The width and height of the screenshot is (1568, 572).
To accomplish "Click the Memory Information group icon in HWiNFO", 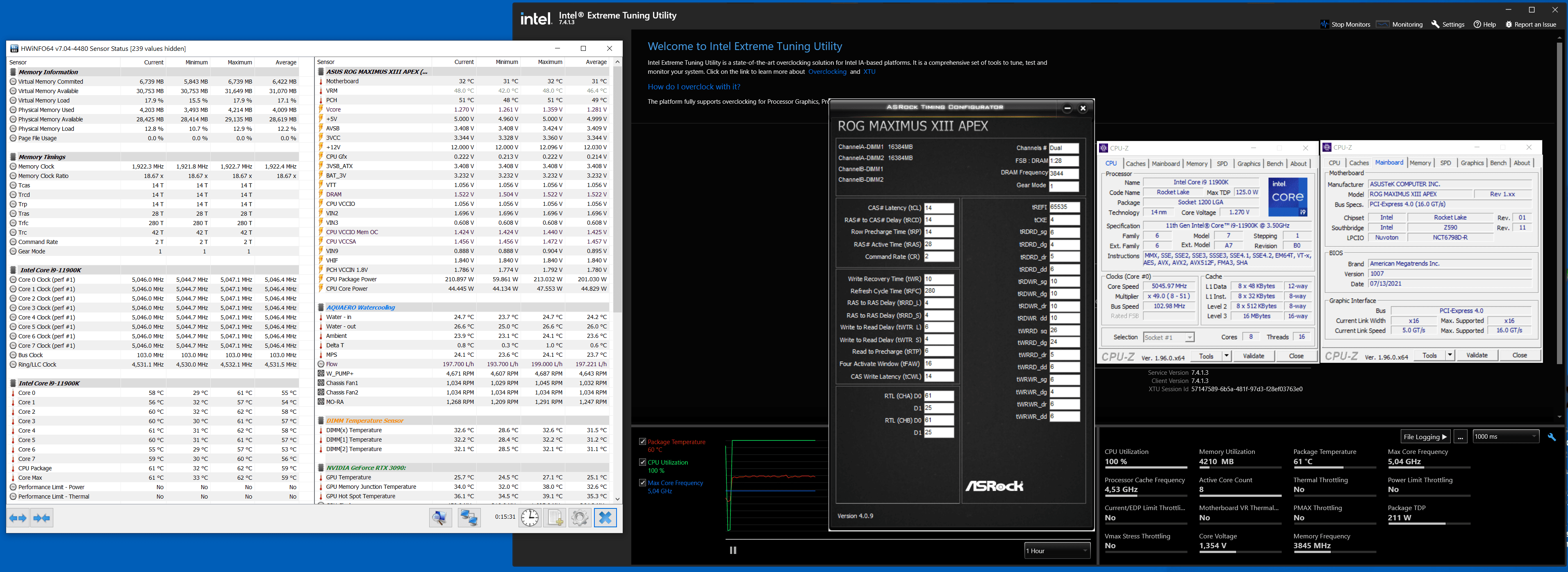I will coord(14,72).
